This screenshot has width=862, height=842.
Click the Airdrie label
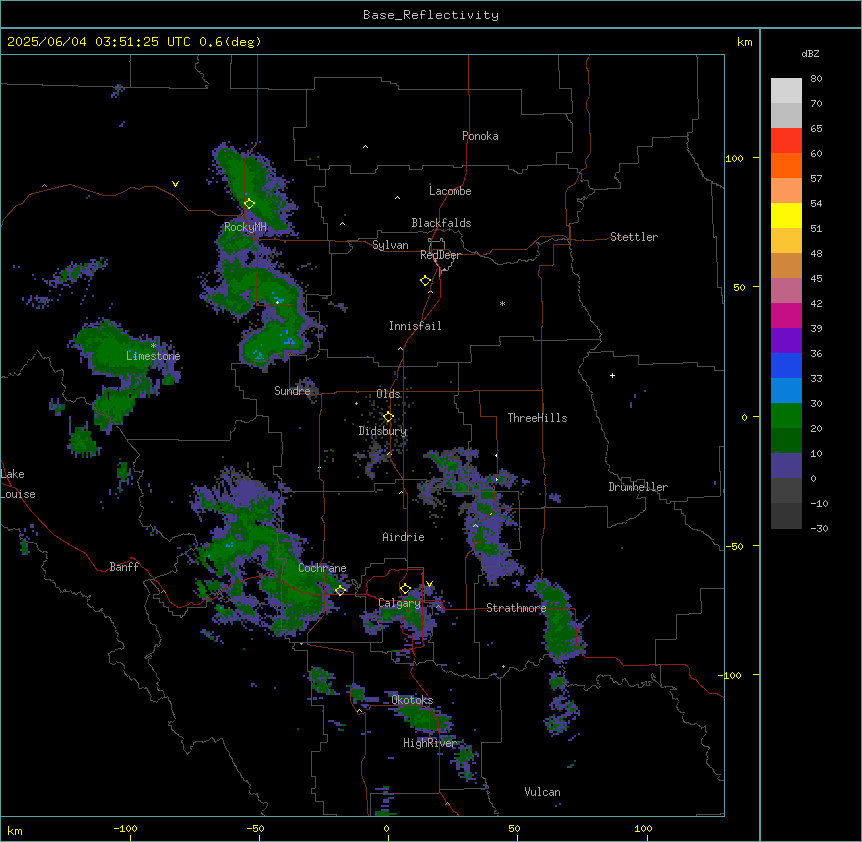[x=404, y=537]
